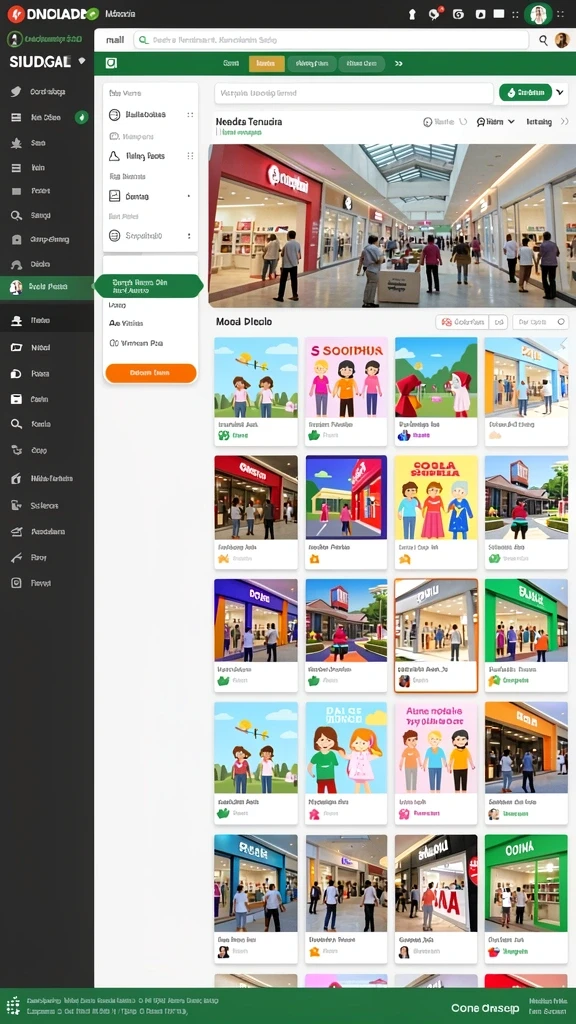Viewport: 576px width, 1024px height.
Task: Click the chart icon in the white side panel
Action: (x=114, y=196)
